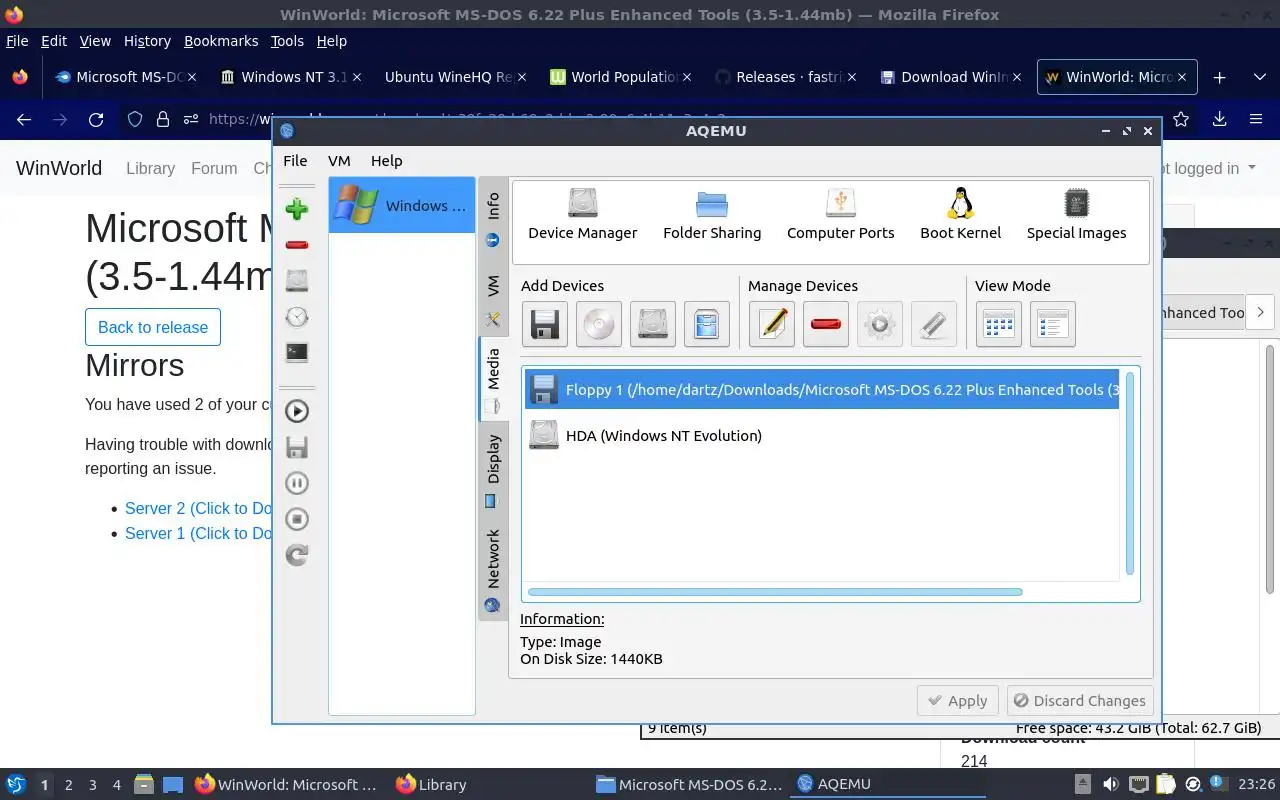The image size is (1280, 800).
Task: Switch to list details view mode
Action: [1053, 324]
